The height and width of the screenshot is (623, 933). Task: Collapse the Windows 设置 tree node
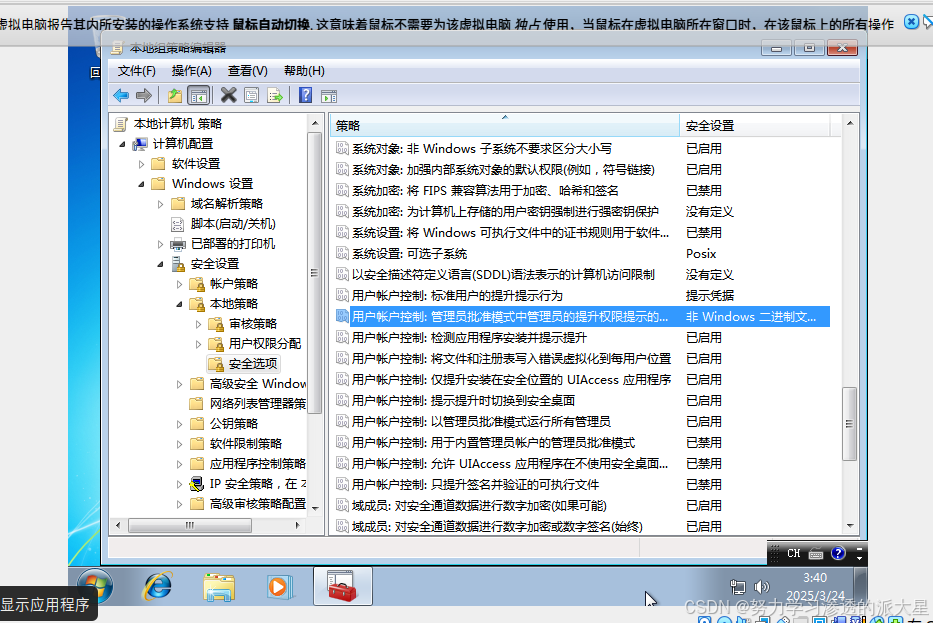tap(142, 184)
